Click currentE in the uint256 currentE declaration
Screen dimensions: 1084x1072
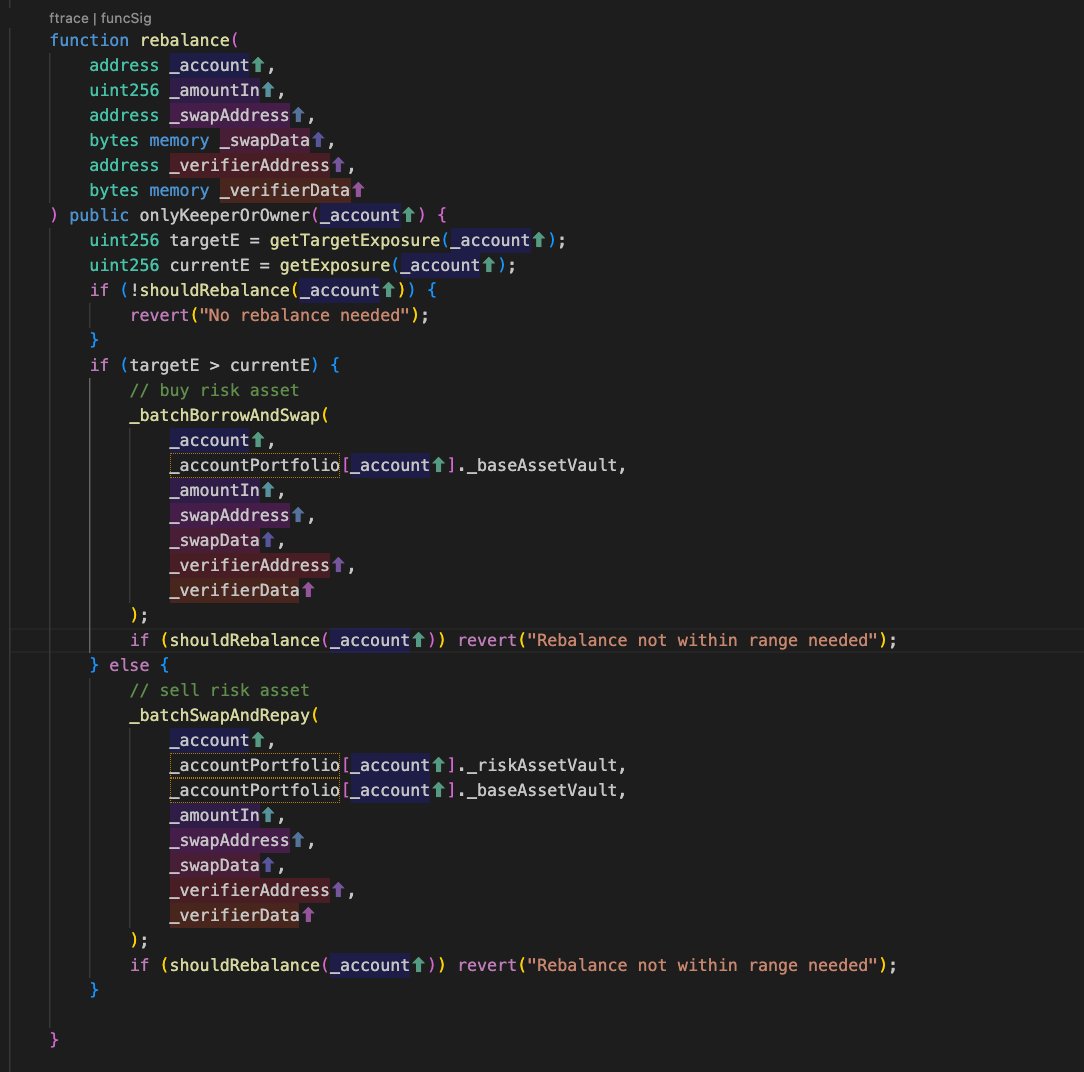(x=209, y=265)
